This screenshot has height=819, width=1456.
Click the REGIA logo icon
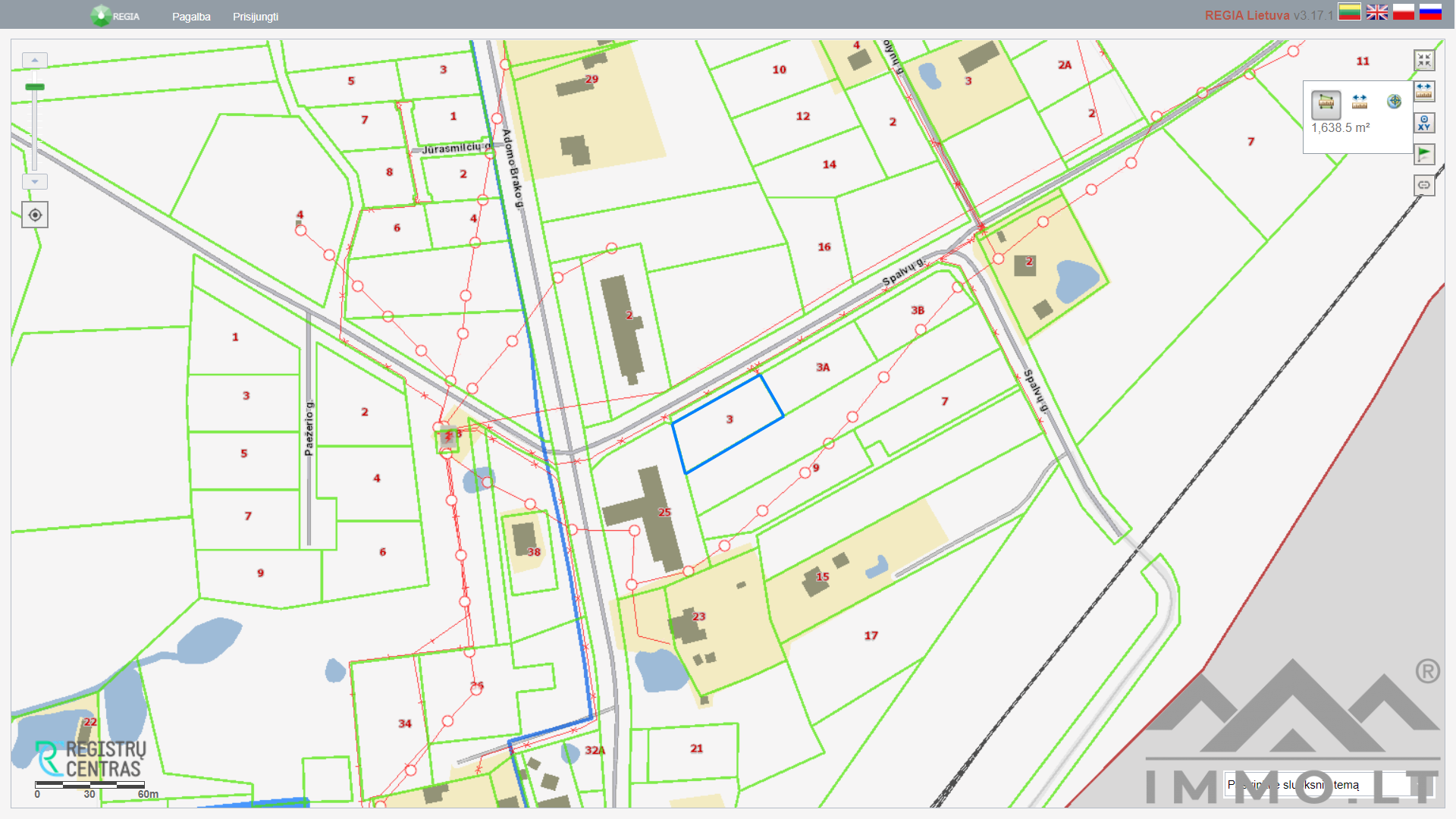tap(101, 15)
